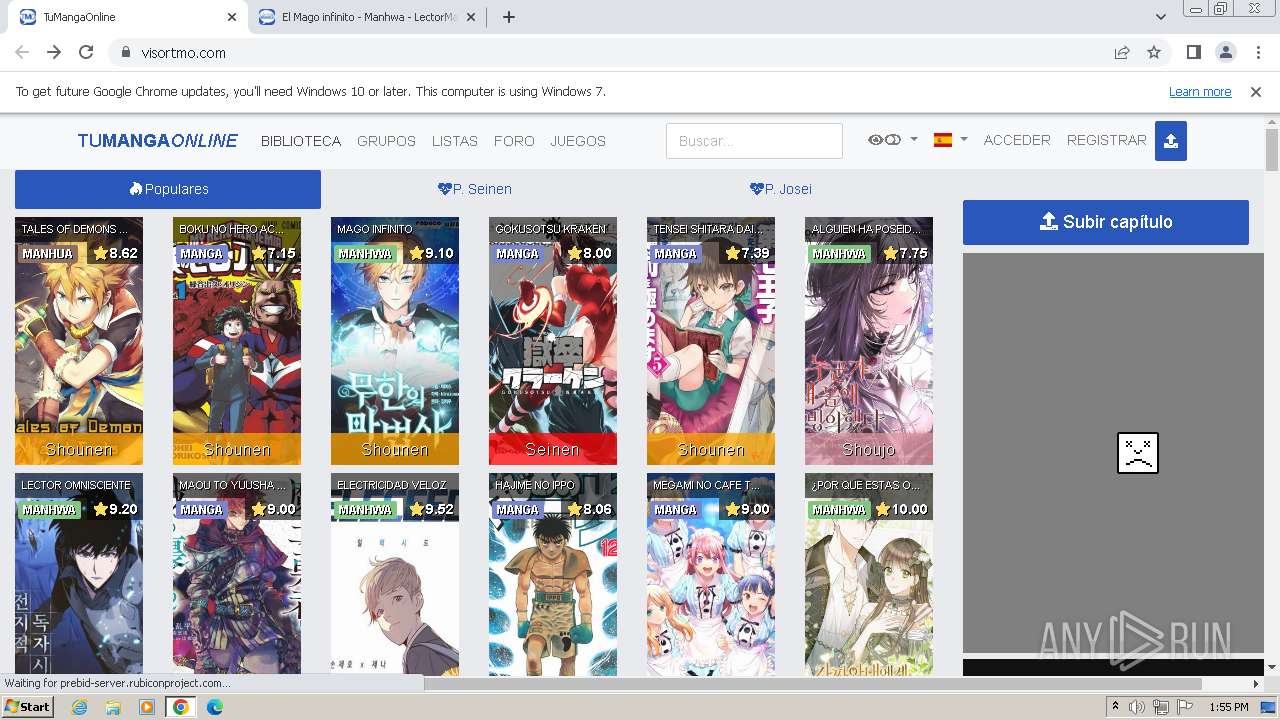Open the Tensei Shitara Dai cover
Viewport: 1280px width, 720px height.
(x=711, y=341)
